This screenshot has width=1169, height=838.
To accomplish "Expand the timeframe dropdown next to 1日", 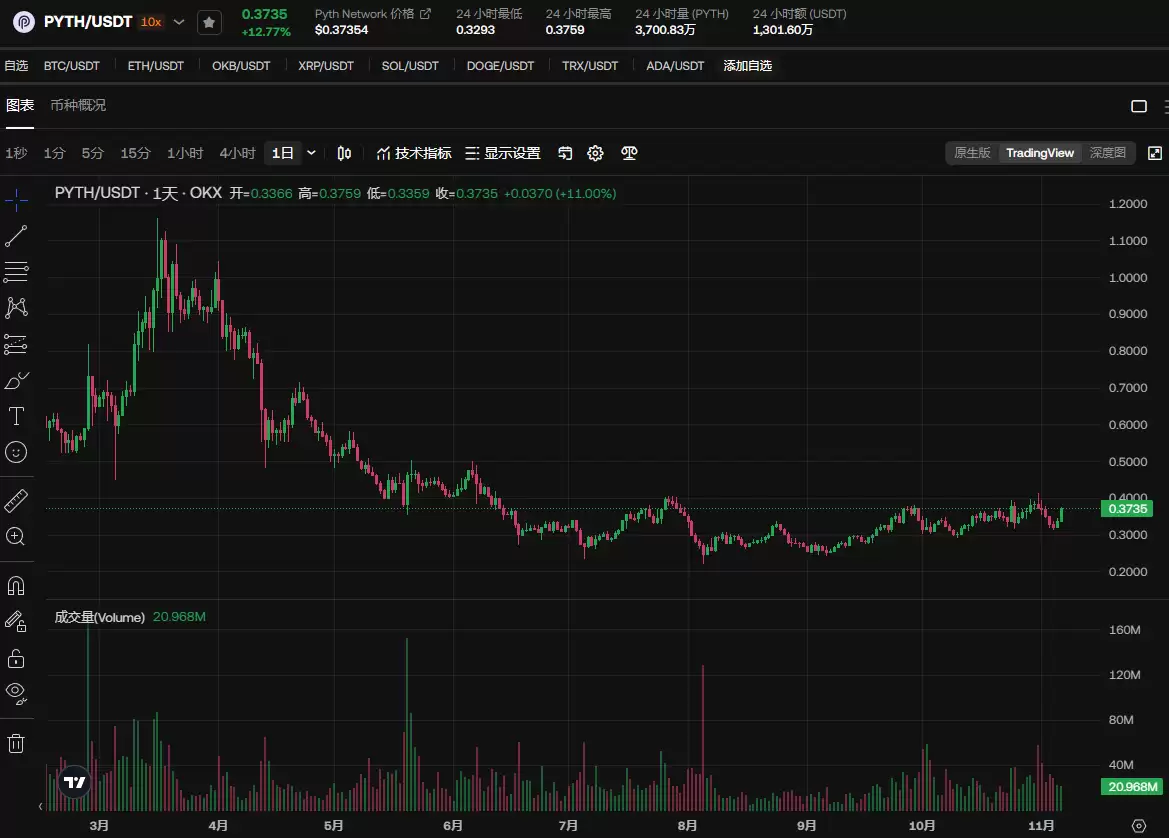I will pyautogui.click(x=309, y=153).
